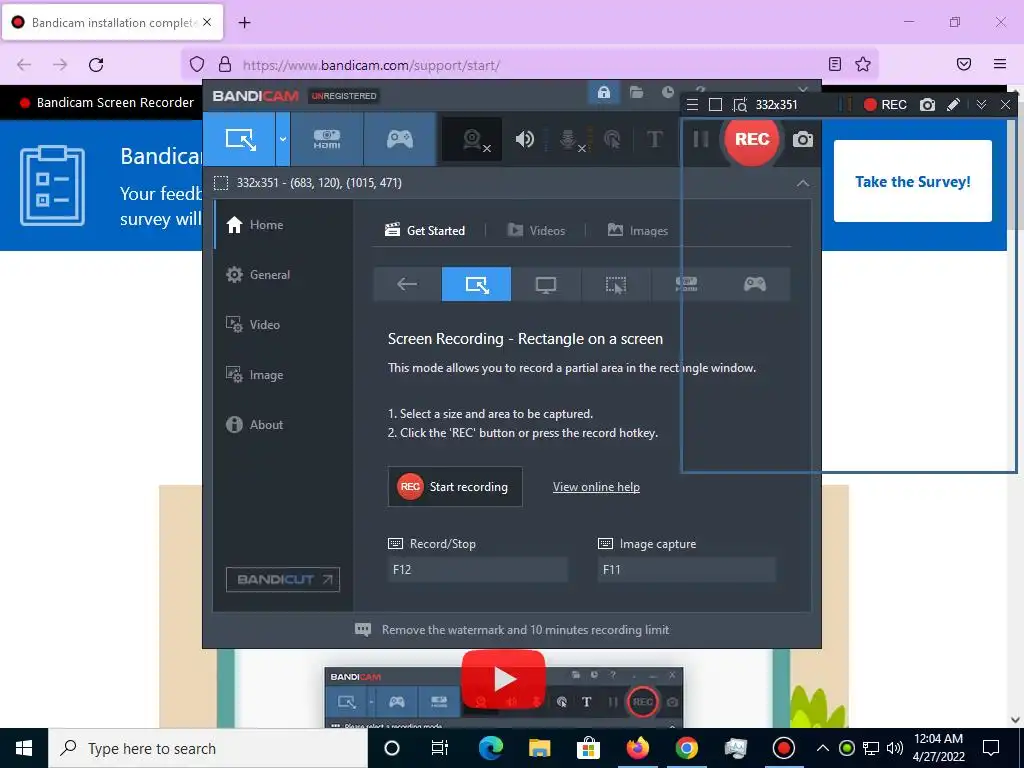Image resolution: width=1024 pixels, height=768 pixels.
Task: Click the Image capture hotkey field F11
Action: pos(686,569)
